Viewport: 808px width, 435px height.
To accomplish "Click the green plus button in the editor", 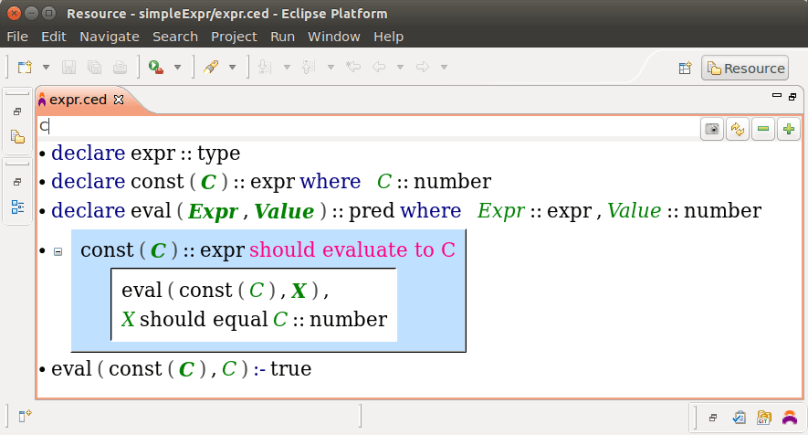I will click(x=789, y=129).
